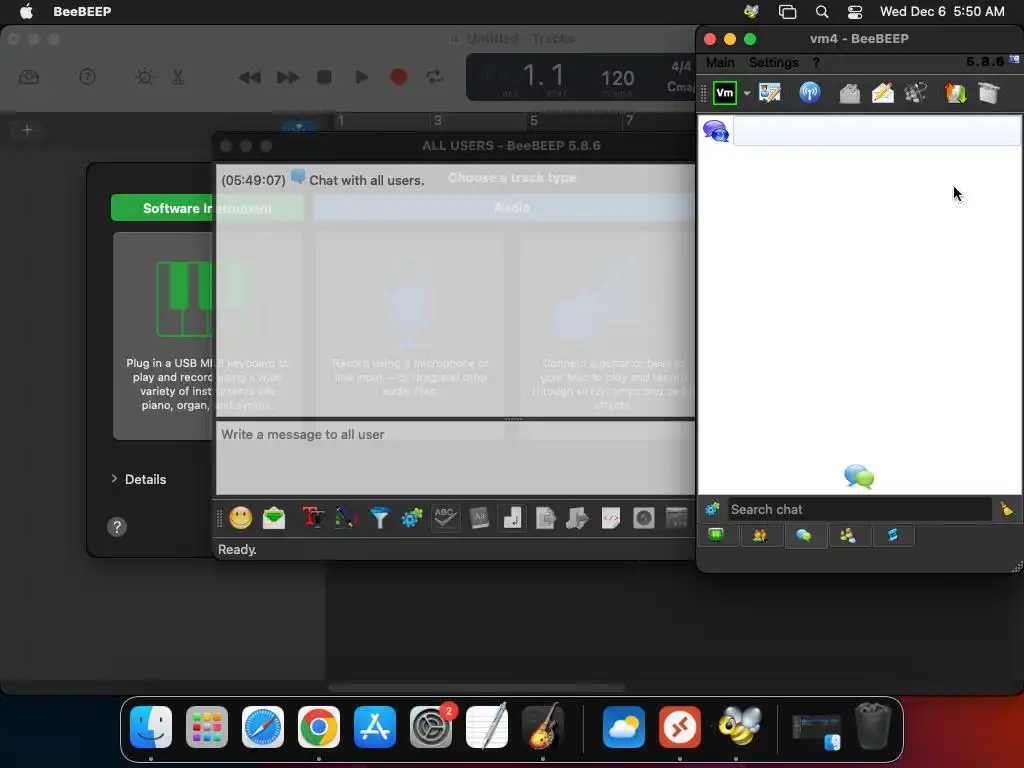Click the send file document icon

click(x=545, y=518)
